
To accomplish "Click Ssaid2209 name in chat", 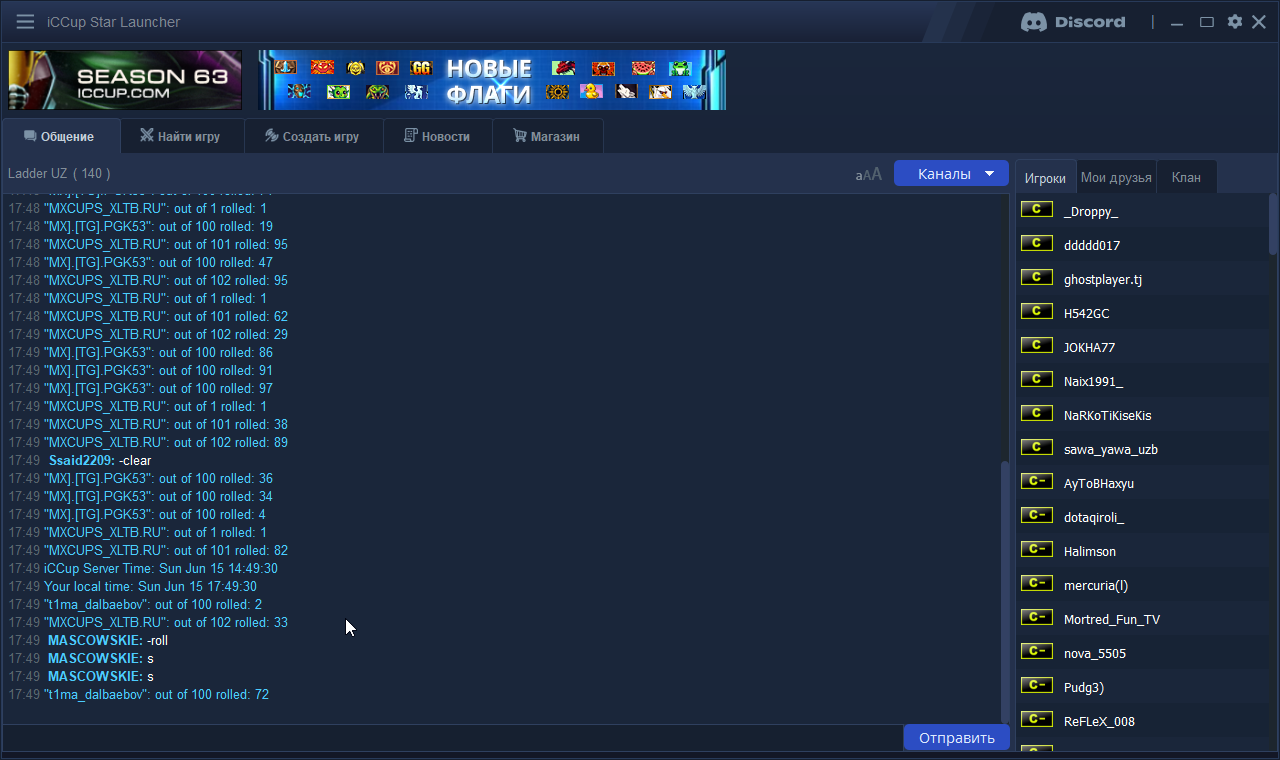I will [x=82, y=460].
